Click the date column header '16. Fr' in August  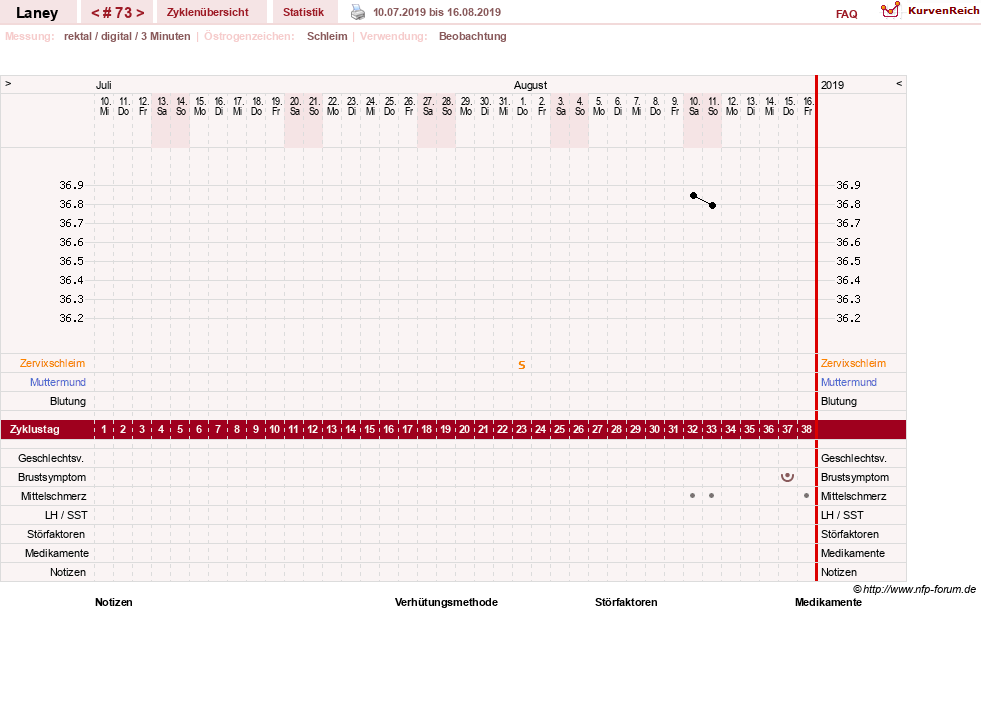[808, 106]
